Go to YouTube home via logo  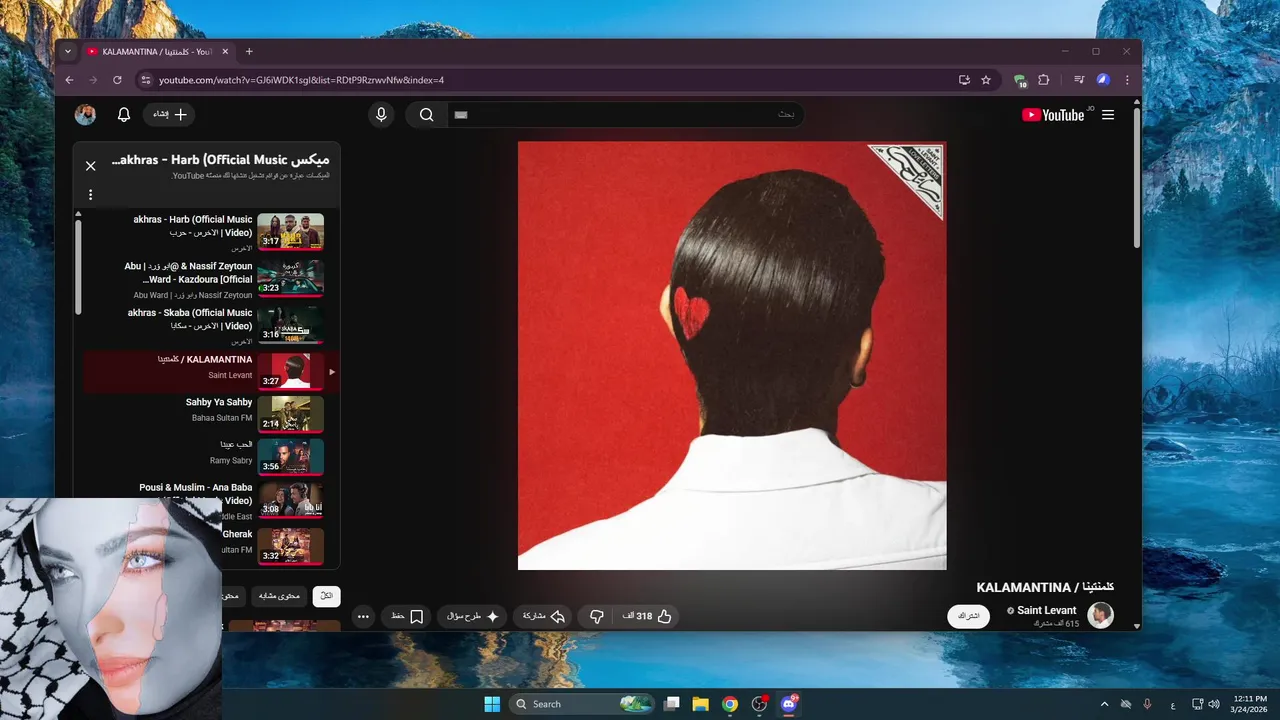click(x=1053, y=115)
